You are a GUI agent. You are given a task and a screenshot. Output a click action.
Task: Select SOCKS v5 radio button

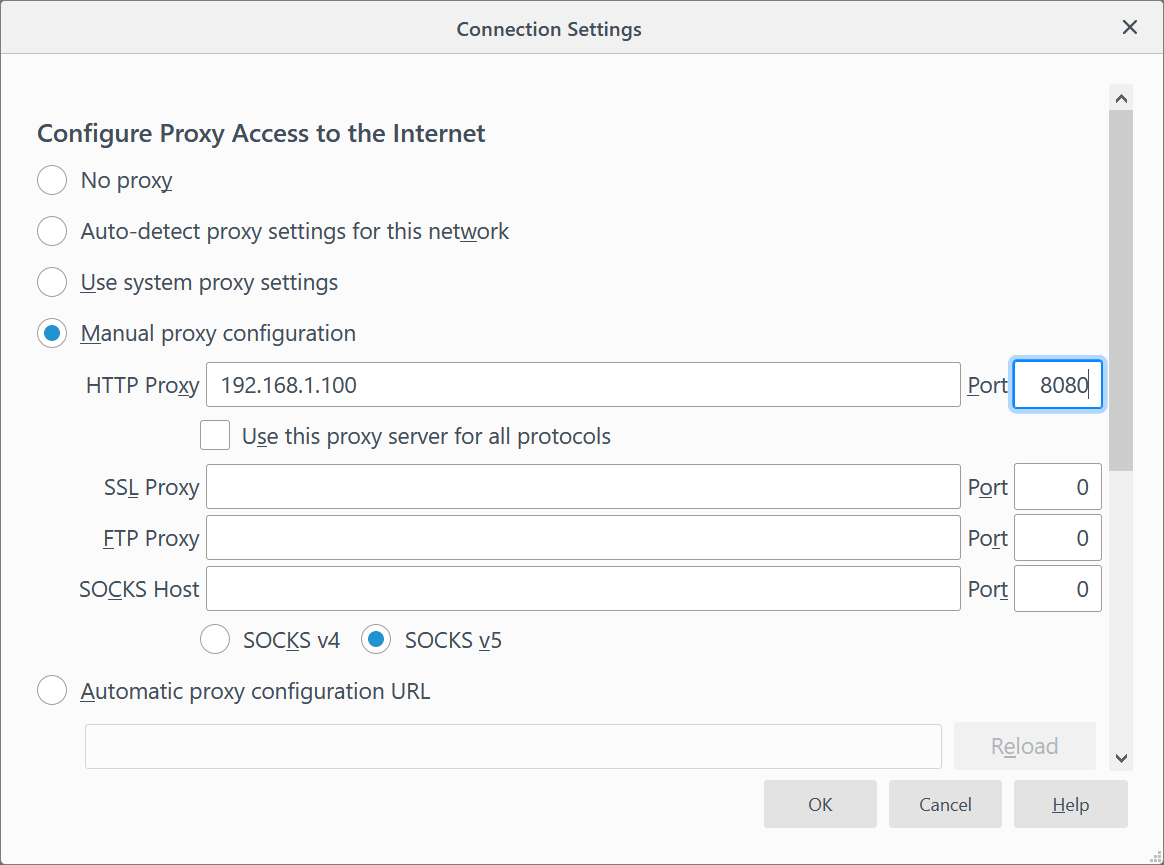[376, 640]
